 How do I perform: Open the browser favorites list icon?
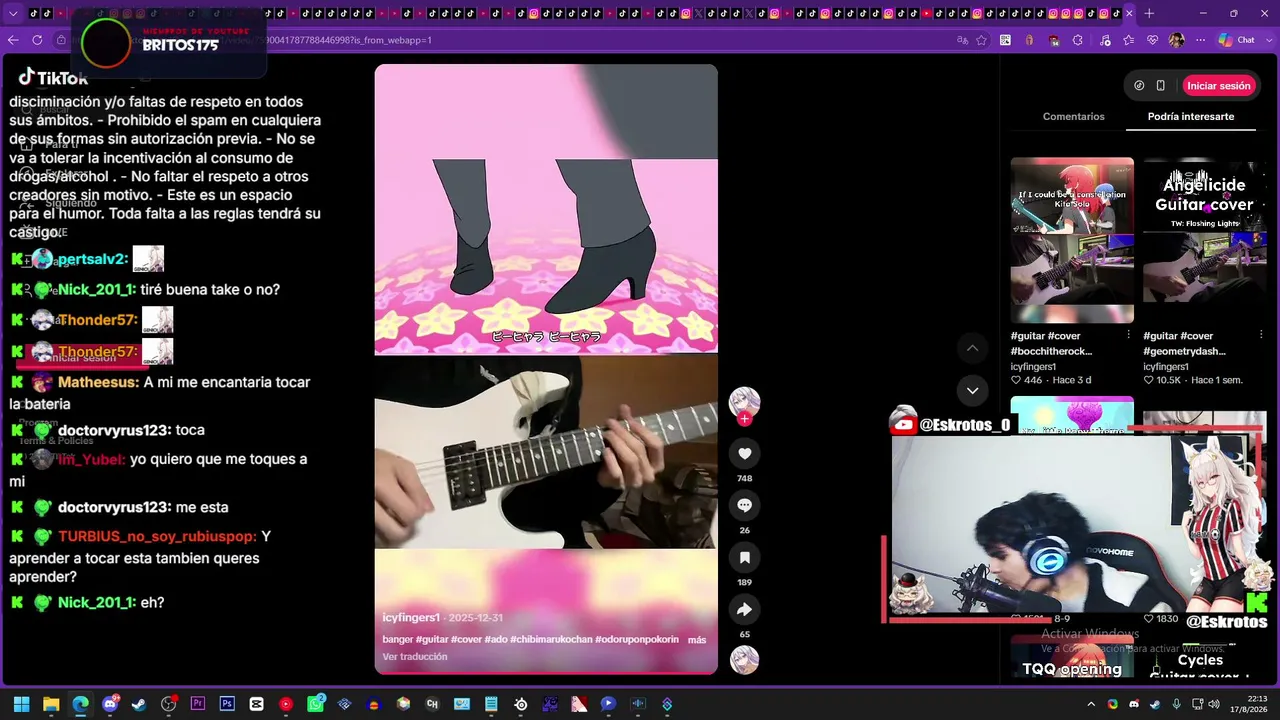coord(1128,40)
